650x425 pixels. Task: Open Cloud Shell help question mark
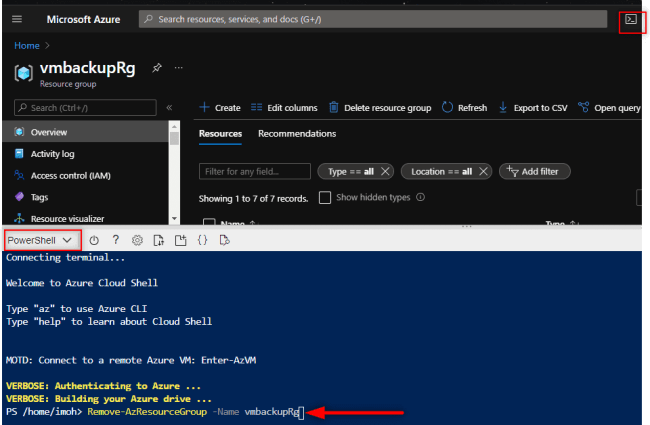[x=116, y=240]
